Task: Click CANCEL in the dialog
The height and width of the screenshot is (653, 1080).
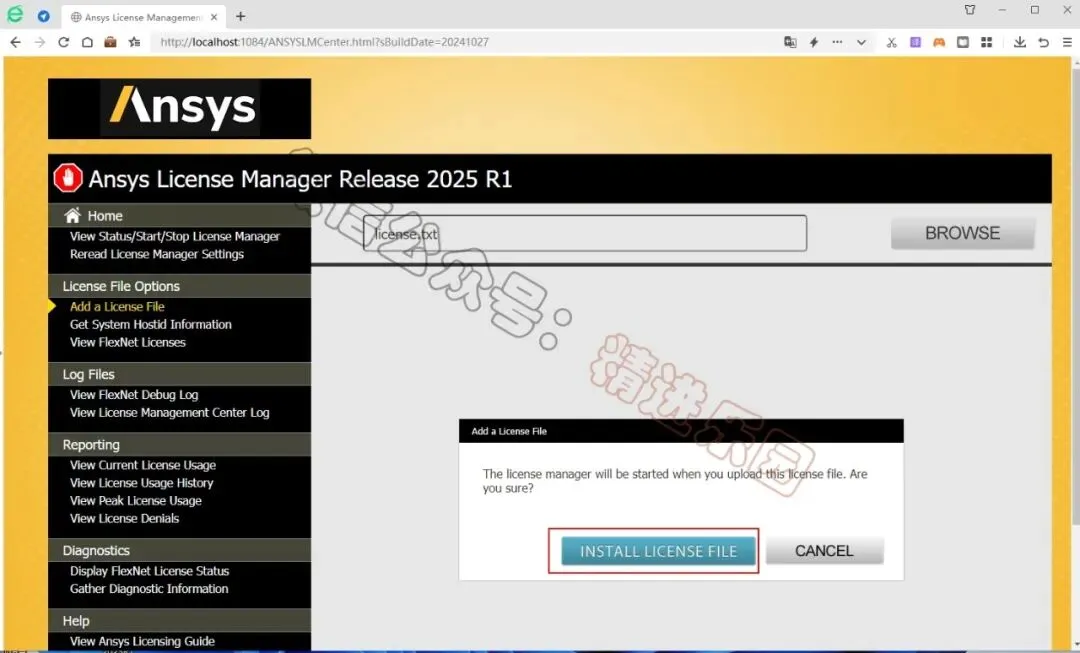Action: point(824,551)
